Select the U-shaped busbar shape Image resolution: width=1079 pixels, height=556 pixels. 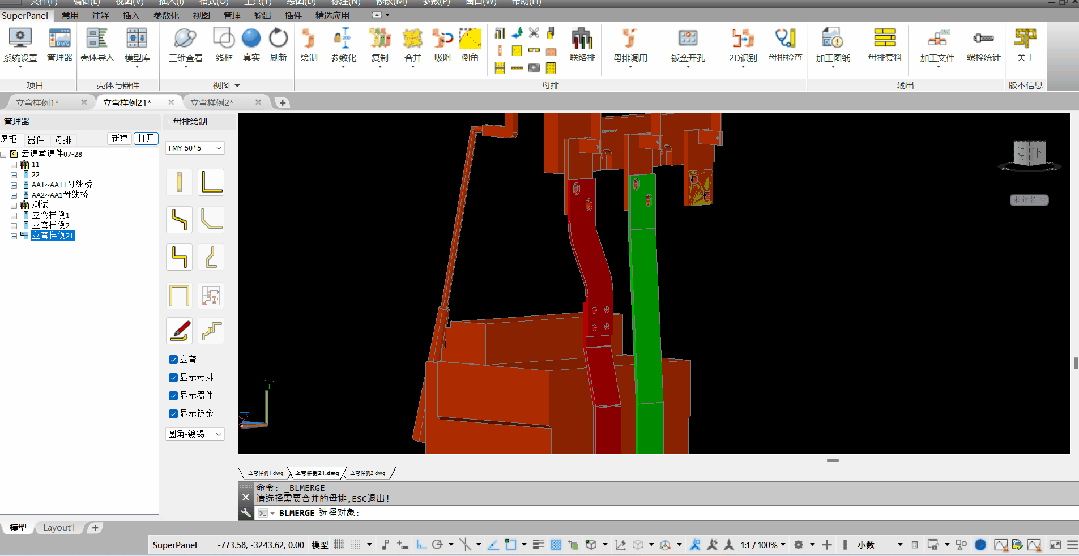point(180,295)
